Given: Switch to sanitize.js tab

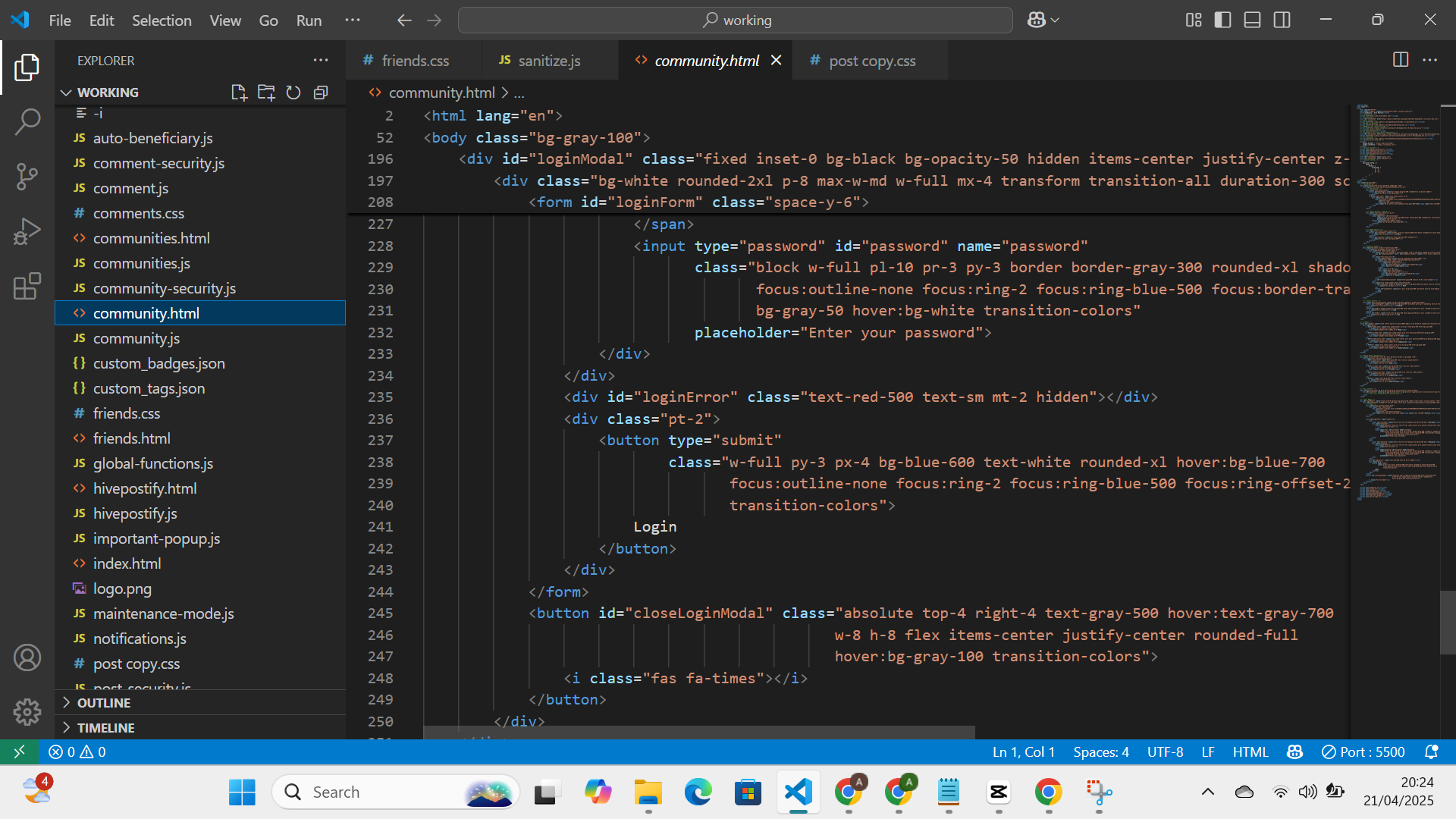Looking at the screenshot, I should coord(549,61).
